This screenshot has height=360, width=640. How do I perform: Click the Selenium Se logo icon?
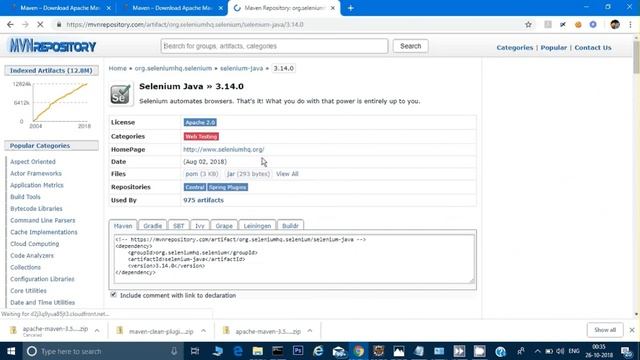point(120,94)
